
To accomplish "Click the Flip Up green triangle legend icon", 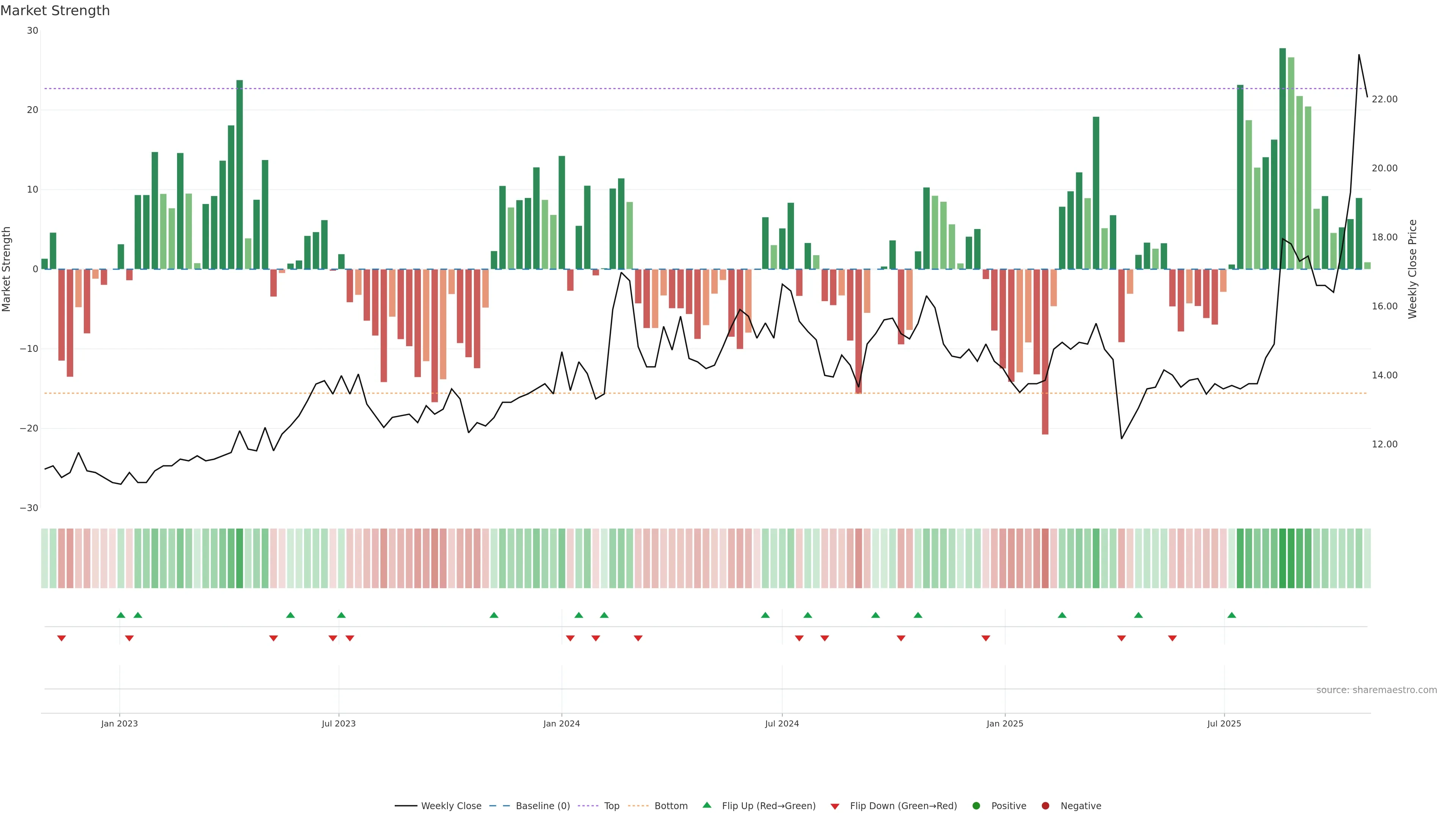I will [x=706, y=805].
